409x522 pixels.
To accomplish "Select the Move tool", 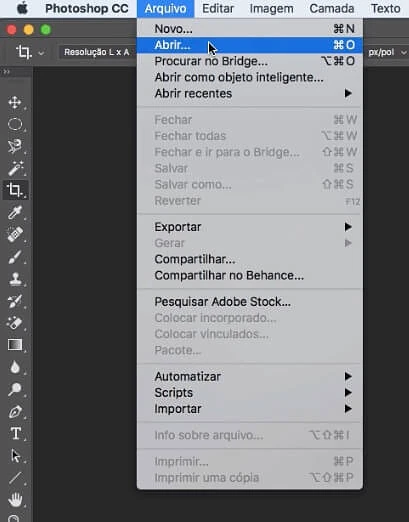I will click(x=15, y=102).
